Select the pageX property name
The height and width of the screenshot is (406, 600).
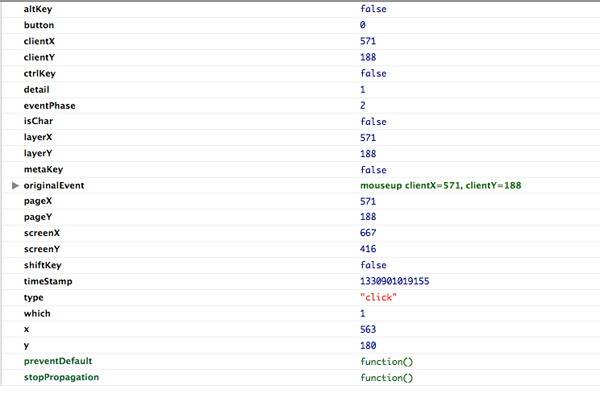(38, 201)
